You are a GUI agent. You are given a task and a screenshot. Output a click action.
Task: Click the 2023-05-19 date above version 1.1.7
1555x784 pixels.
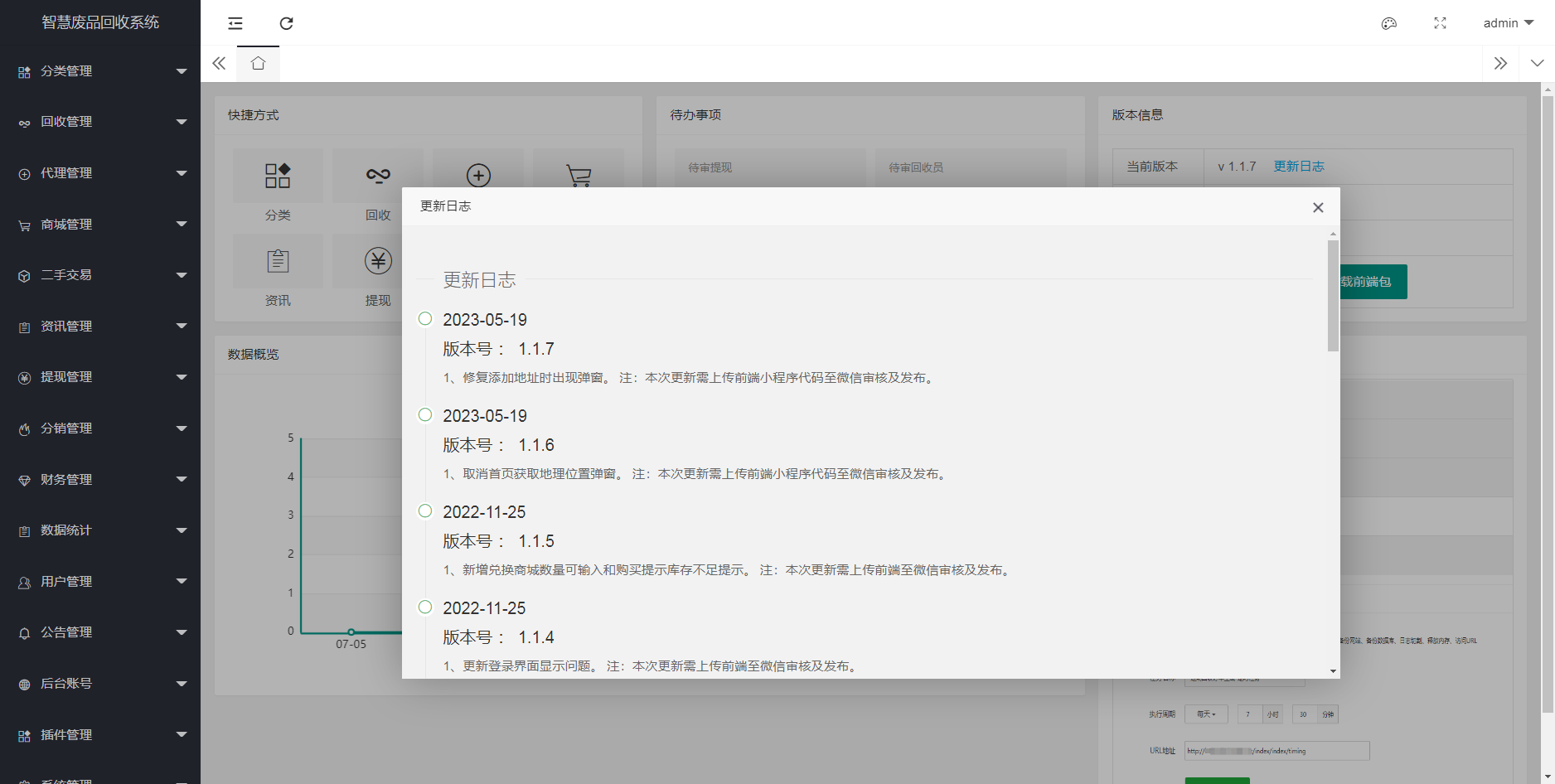coord(485,320)
